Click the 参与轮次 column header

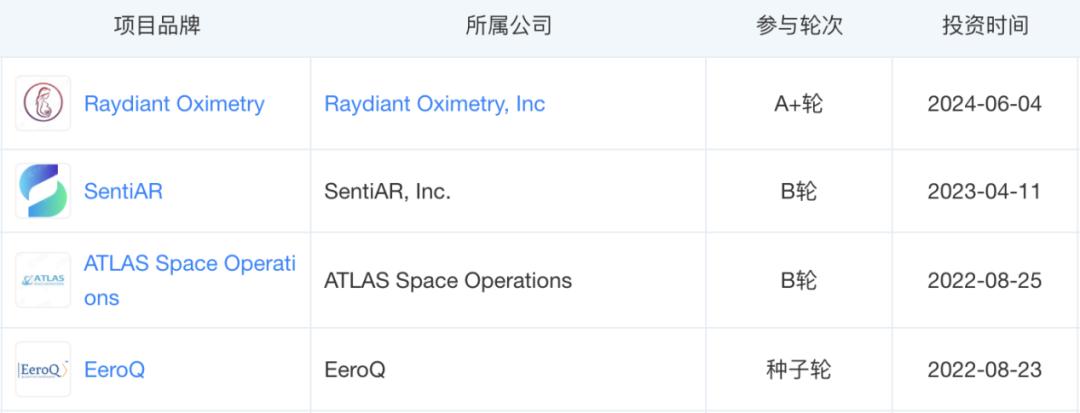[799, 26]
